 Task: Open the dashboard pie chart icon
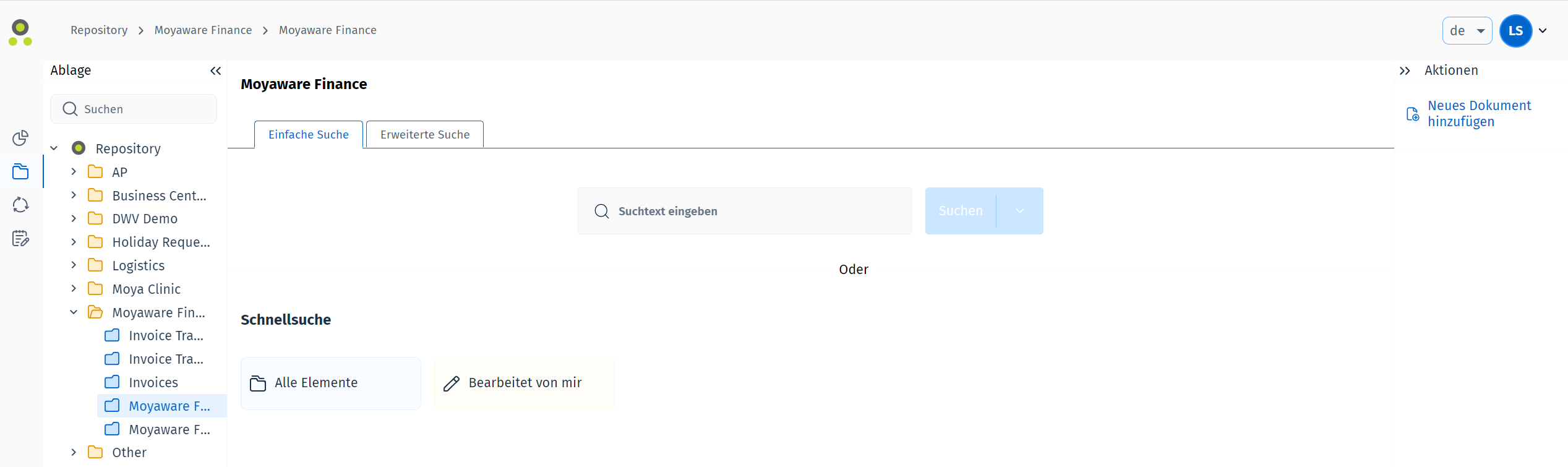[x=20, y=138]
